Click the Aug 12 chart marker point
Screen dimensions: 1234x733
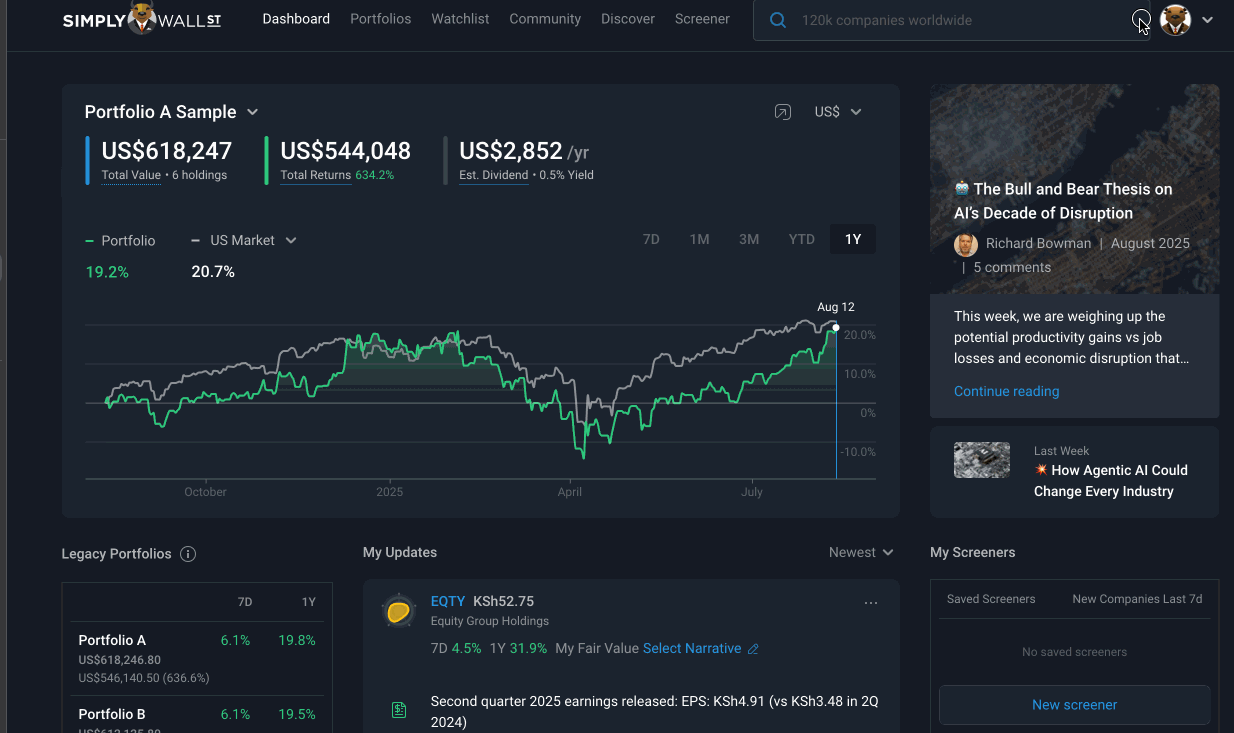coord(836,328)
